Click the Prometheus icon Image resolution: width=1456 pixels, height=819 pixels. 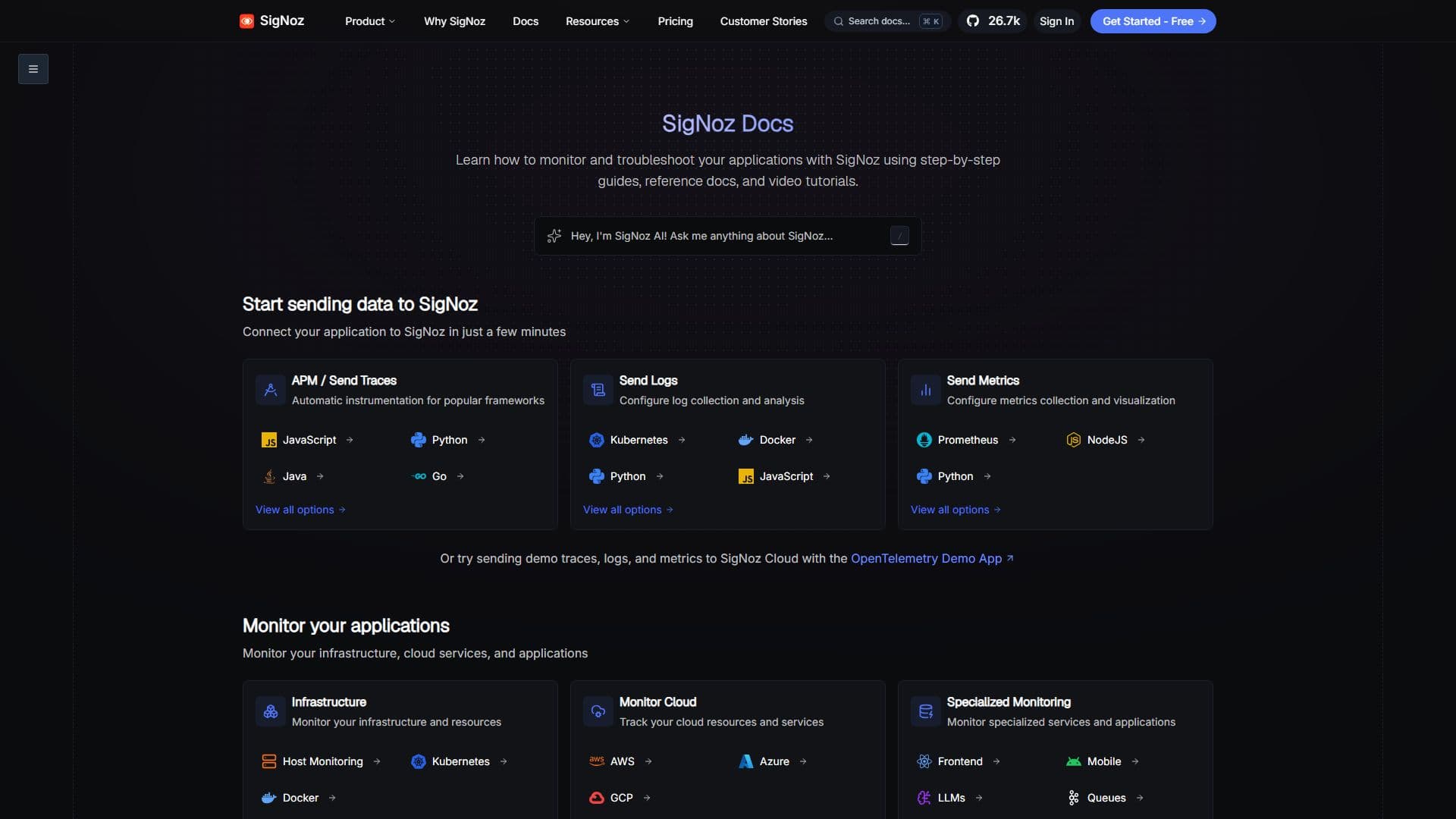click(x=924, y=440)
